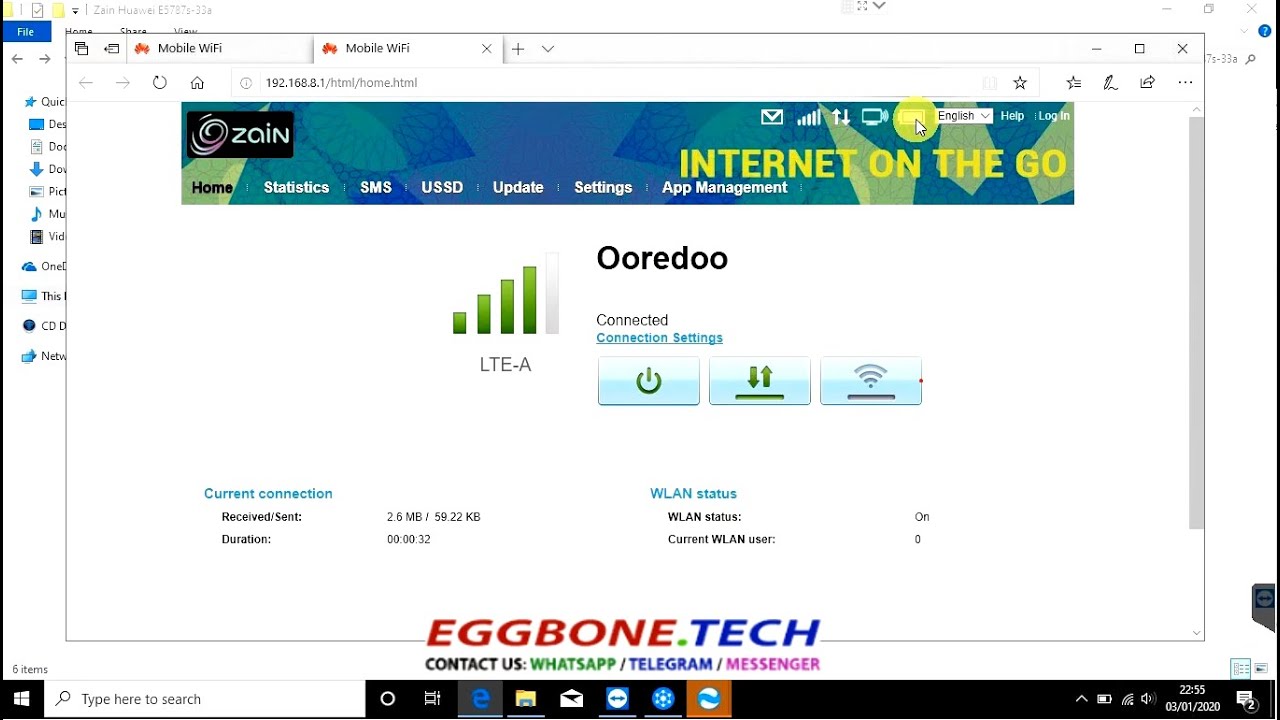Open File Explorer help icon
1280x720 pixels.
[x=1264, y=32]
